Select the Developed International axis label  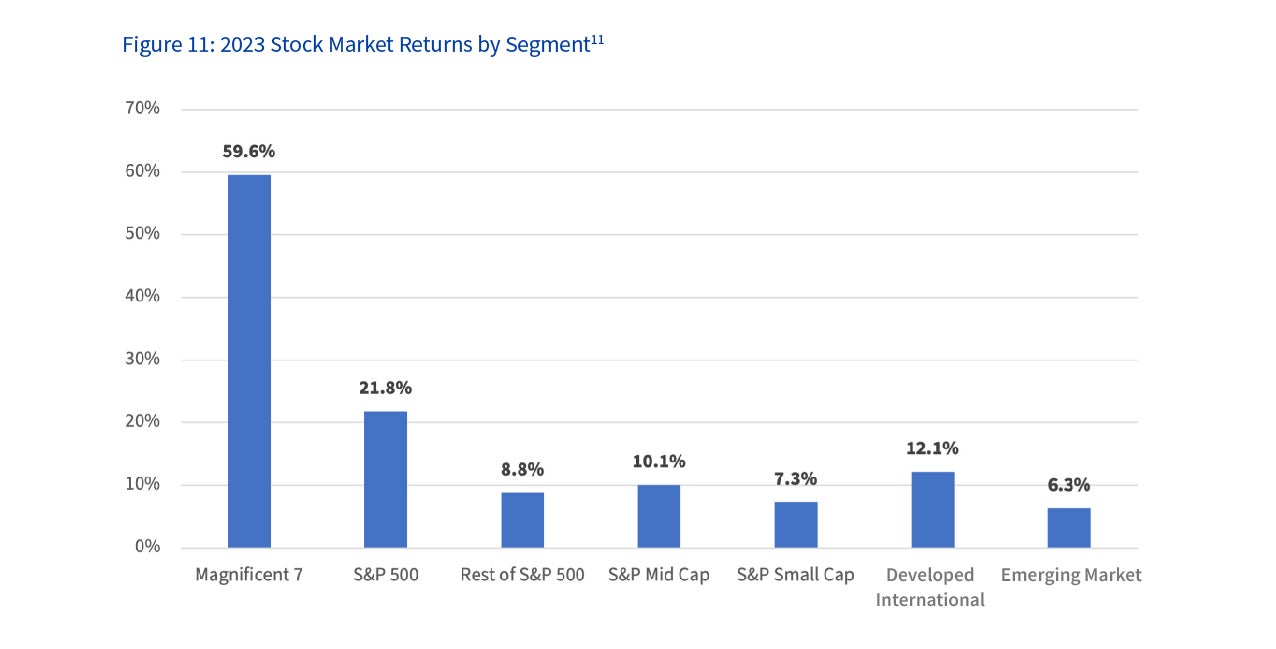(930, 587)
